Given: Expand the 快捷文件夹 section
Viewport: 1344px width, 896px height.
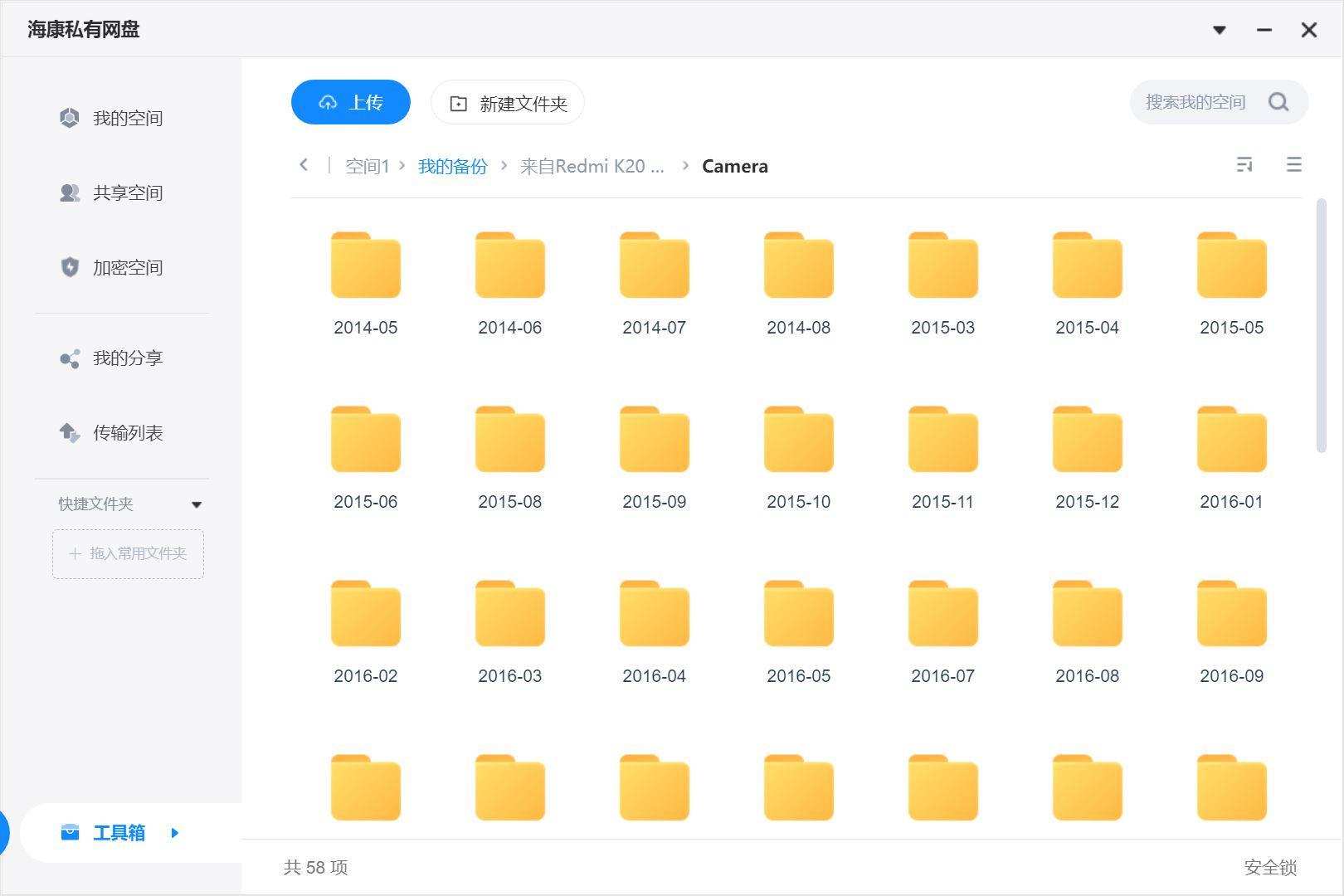Looking at the screenshot, I should point(197,503).
